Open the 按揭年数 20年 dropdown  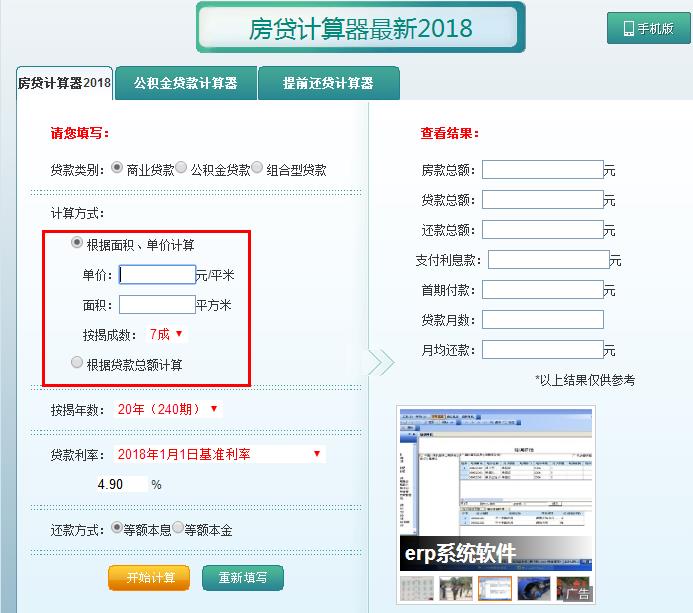click(x=168, y=409)
